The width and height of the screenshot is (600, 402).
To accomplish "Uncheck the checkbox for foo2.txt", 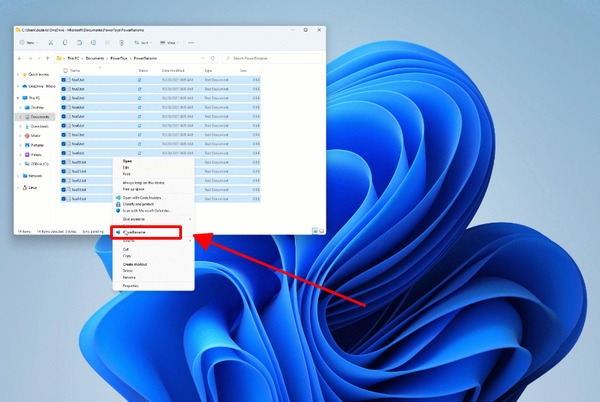I will click(x=64, y=89).
